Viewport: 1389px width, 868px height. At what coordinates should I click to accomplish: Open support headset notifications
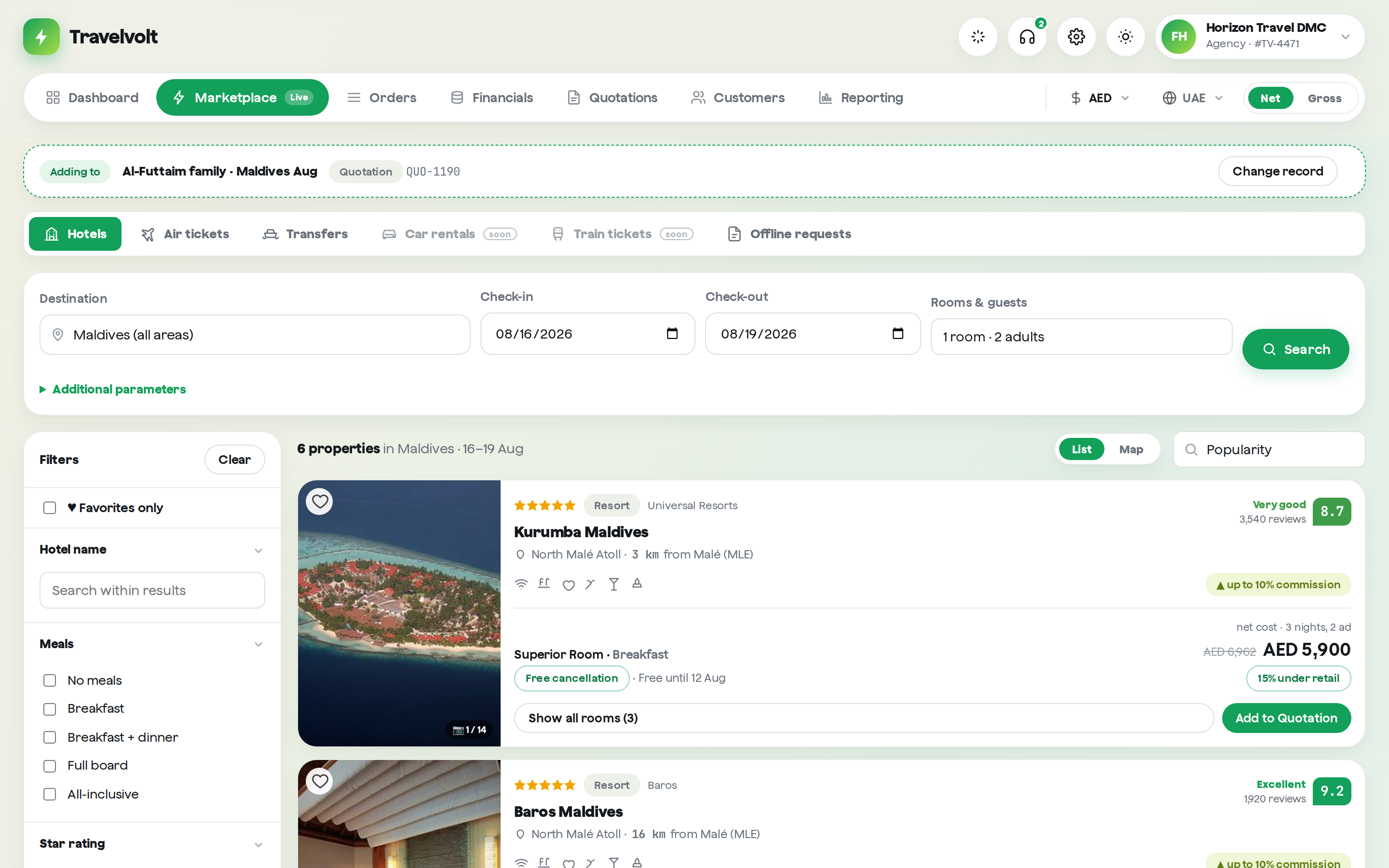coord(1027,37)
